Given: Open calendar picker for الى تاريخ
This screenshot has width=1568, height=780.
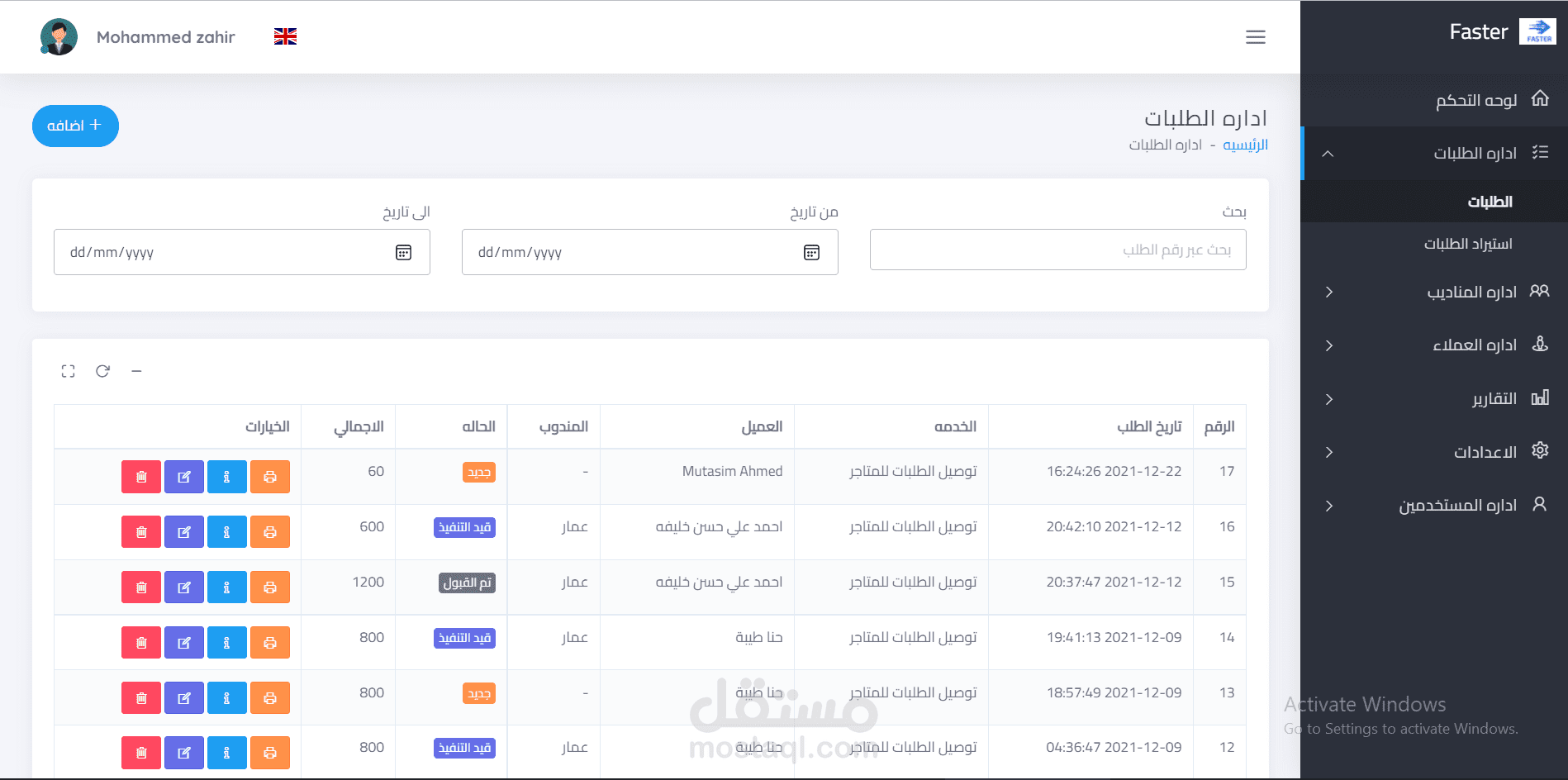Looking at the screenshot, I should [x=403, y=252].
